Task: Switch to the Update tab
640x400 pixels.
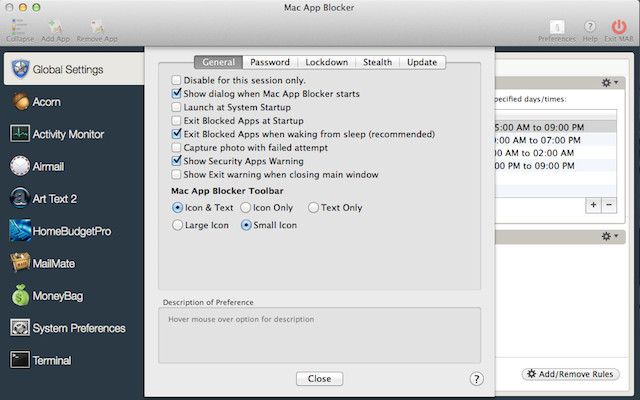Action: pos(422,62)
